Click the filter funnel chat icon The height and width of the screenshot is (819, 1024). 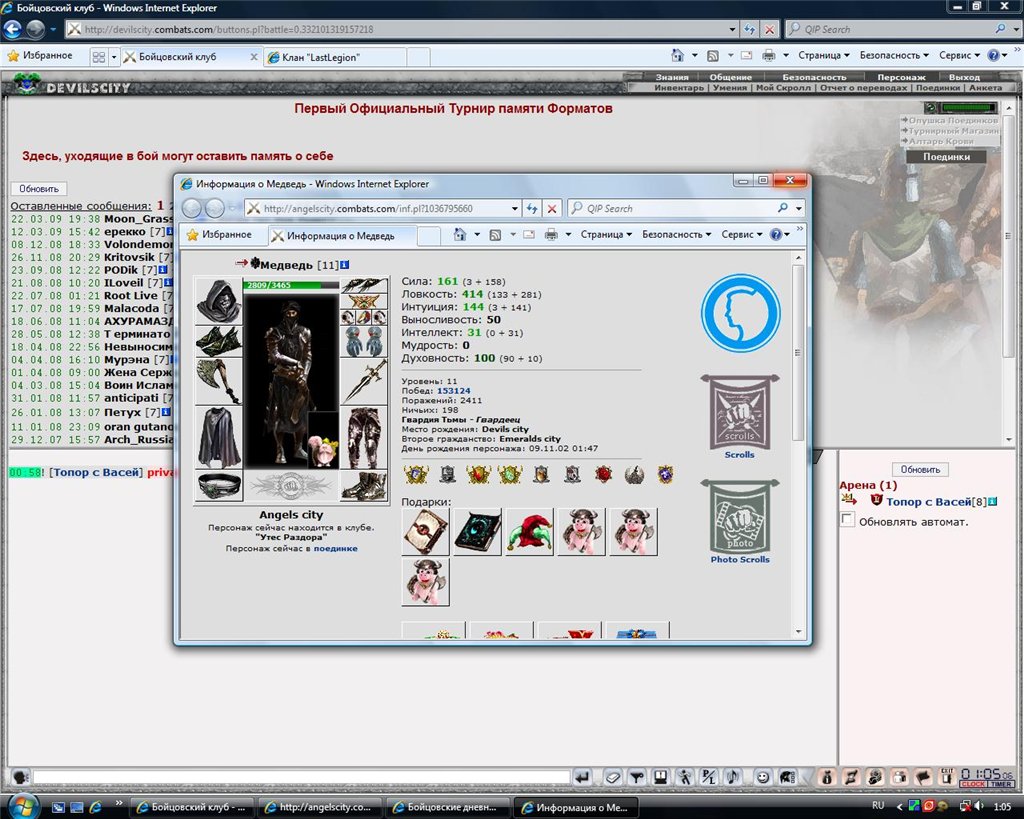636,777
